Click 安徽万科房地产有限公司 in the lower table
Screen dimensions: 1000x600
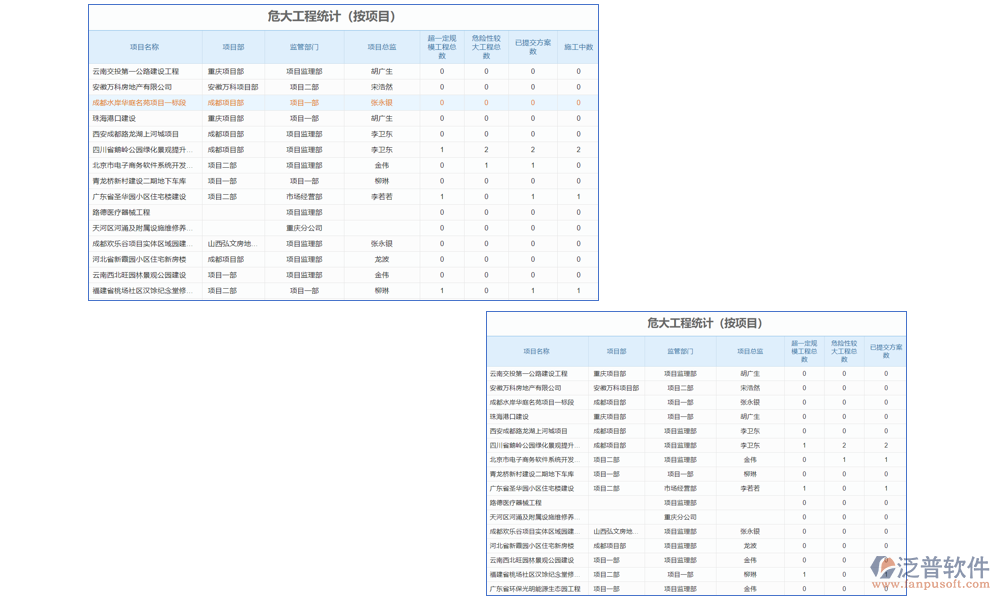click(525, 388)
